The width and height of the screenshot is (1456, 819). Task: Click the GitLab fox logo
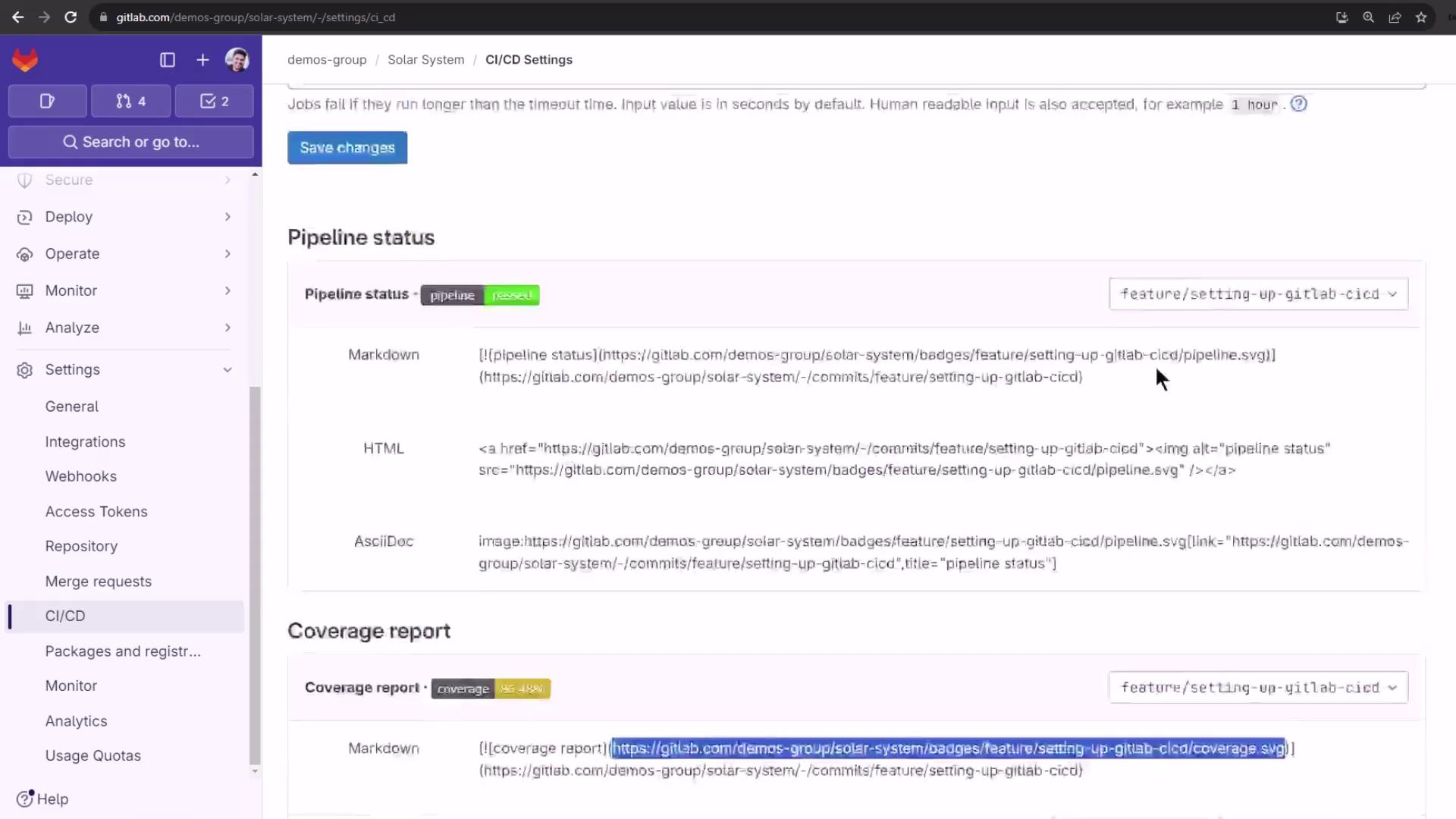[25, 60]
